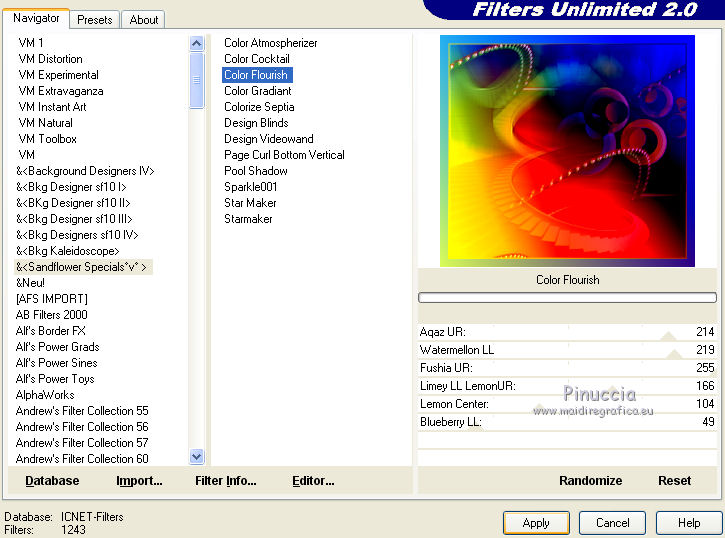This screenshot has height=538, width=725.
Task: Select the Sparkle001 filter
Action: [251, 187]
